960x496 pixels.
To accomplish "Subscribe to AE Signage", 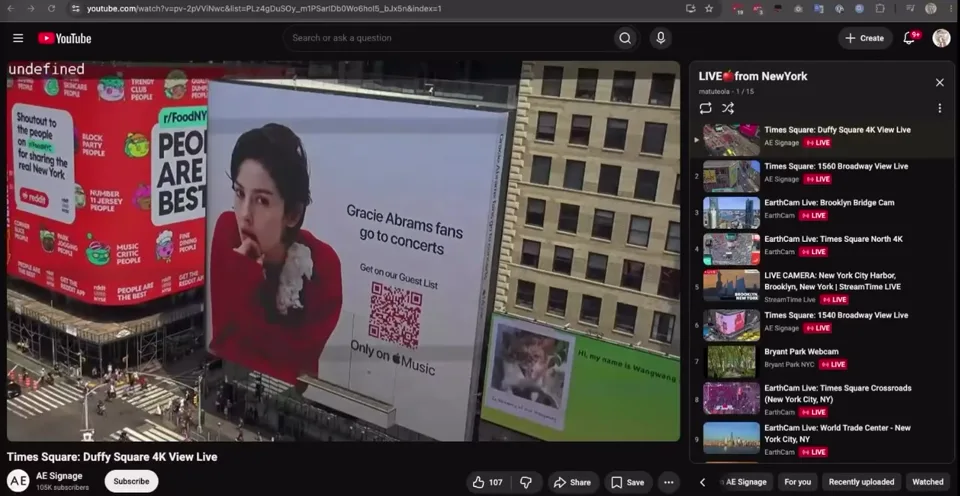I will pos(131,481).
